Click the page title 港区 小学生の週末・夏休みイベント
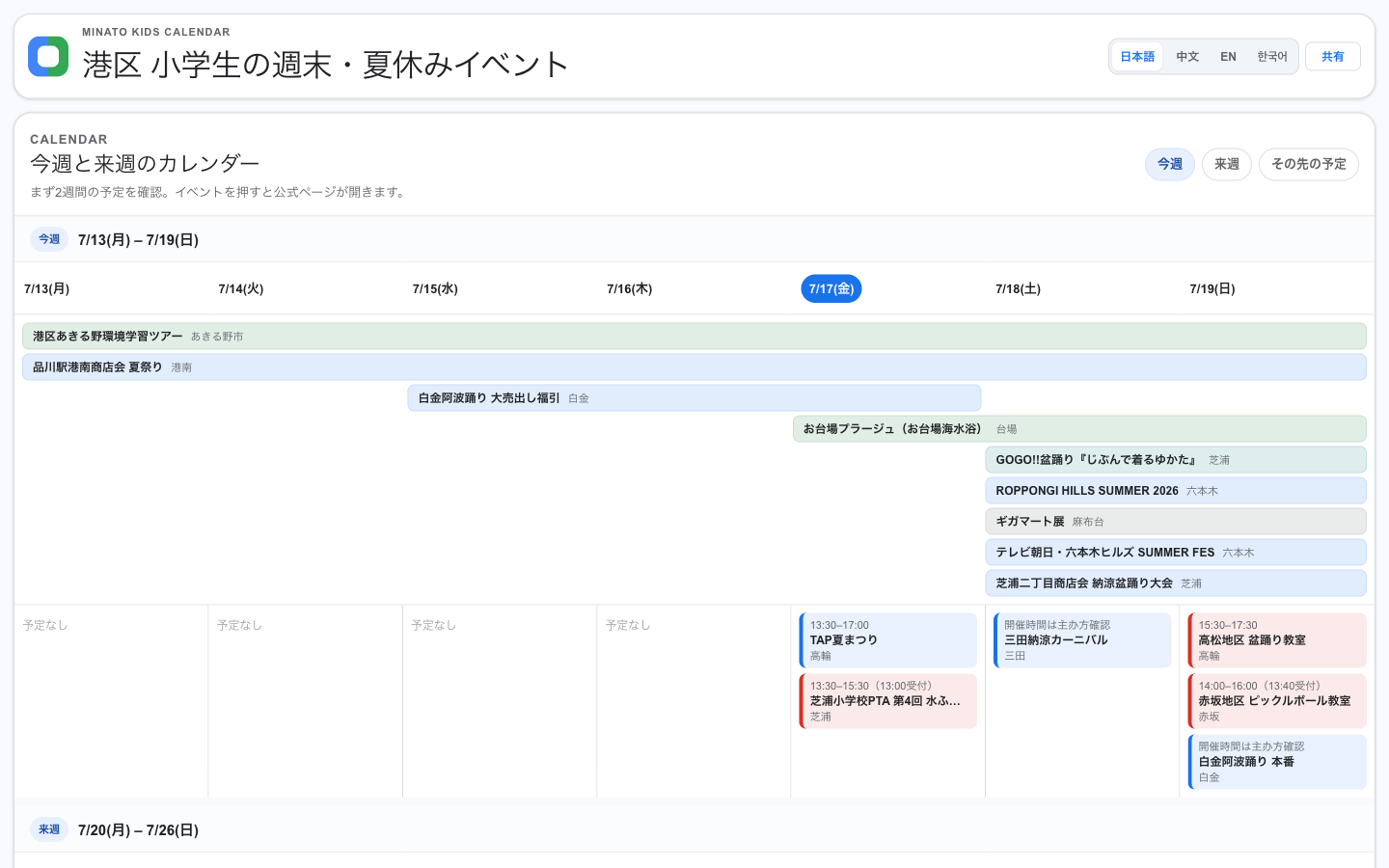1389x868 pixels. point(326,65)
